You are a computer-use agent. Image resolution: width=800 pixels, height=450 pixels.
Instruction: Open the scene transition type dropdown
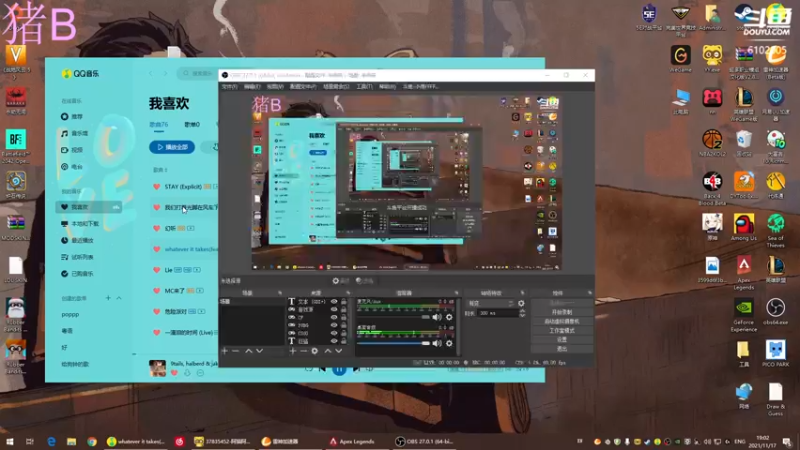coord(491,304)
